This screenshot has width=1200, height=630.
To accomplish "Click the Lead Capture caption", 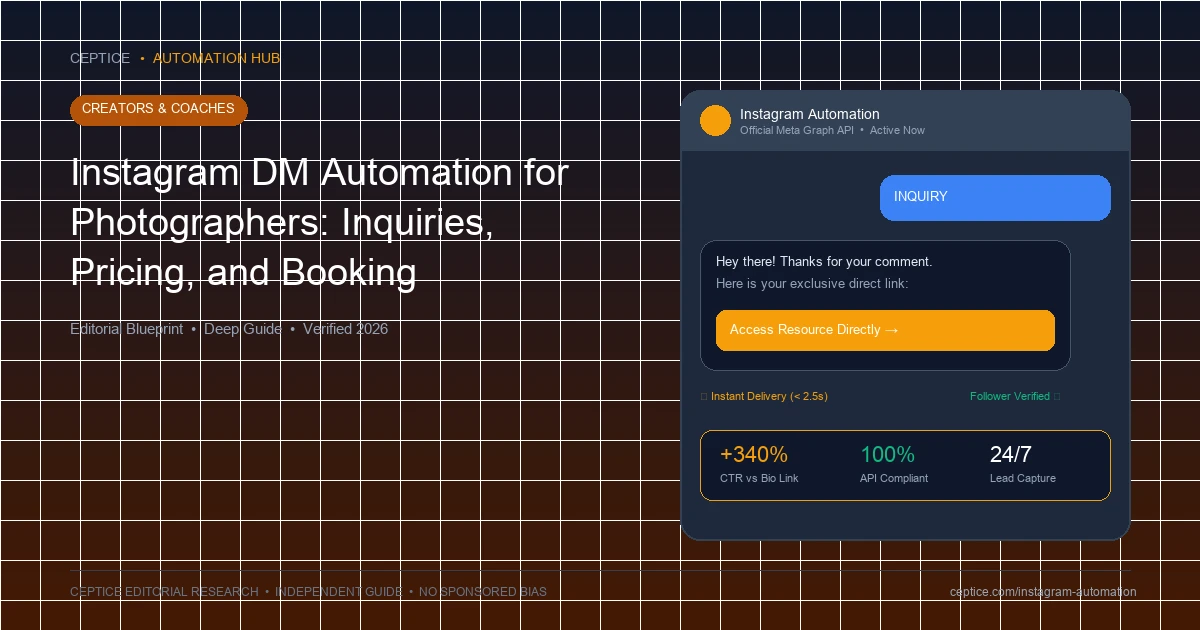I will pos(1023,479).
